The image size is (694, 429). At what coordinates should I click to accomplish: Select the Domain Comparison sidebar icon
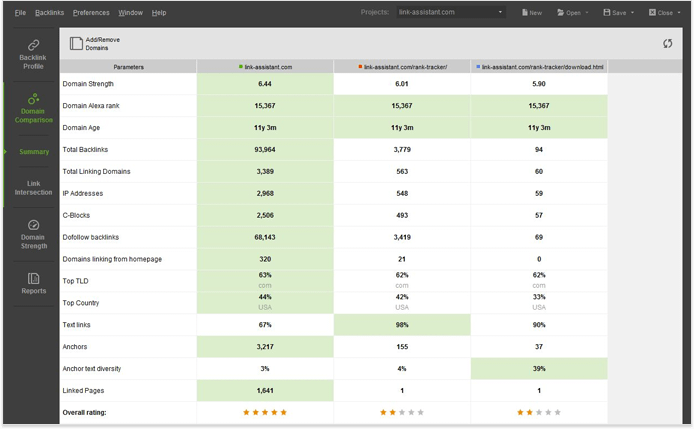pyautogui.click(x=33, y=98)
